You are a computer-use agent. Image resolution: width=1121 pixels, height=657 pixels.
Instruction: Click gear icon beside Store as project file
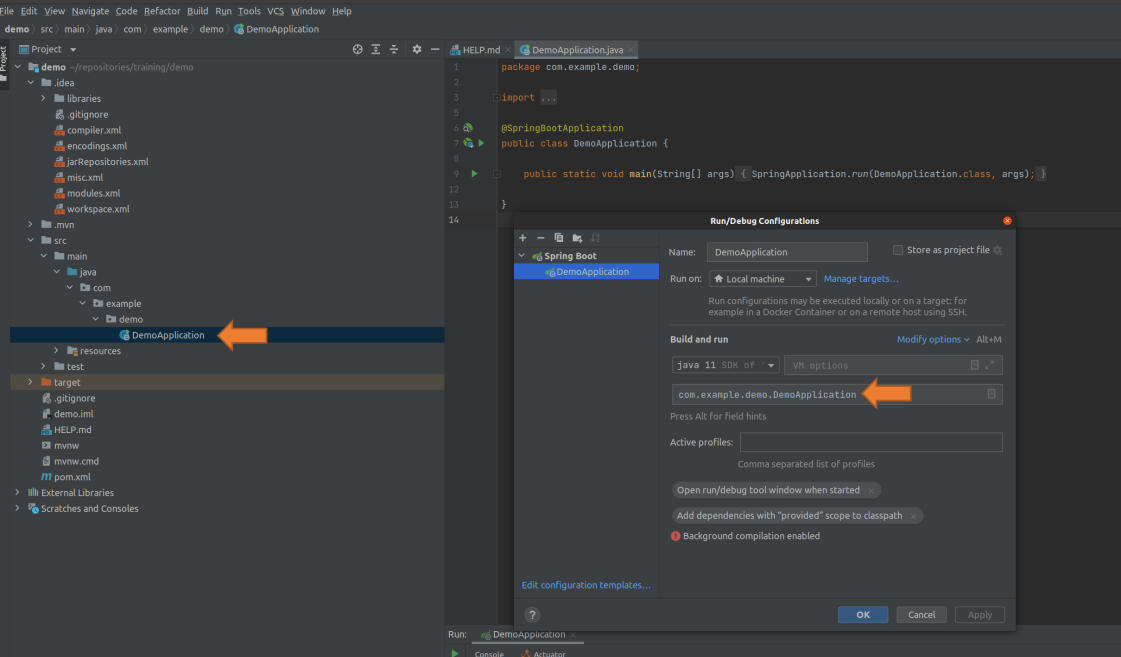tap(998, 250)
